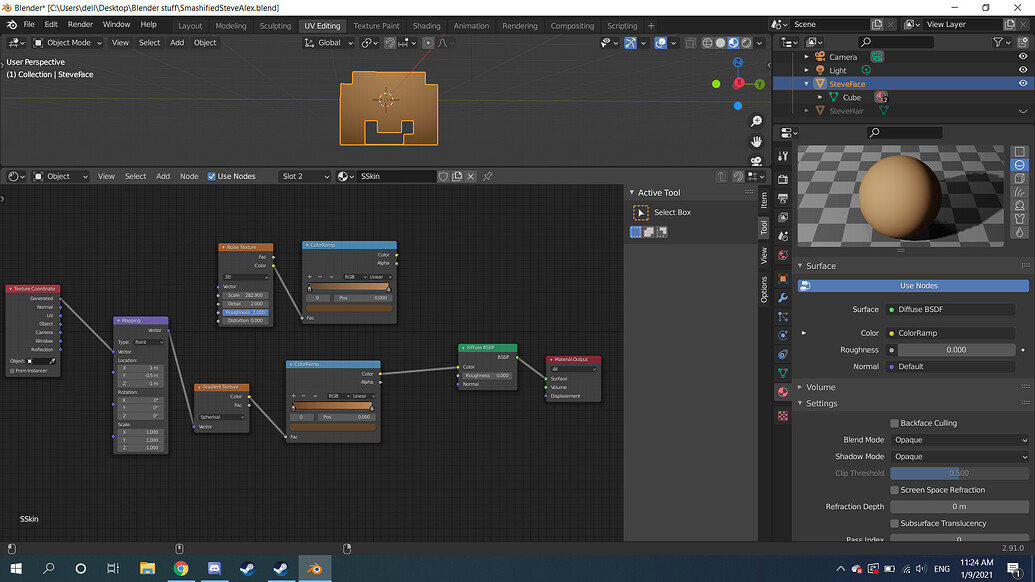The width and height of the screenshot is (1035, 582).
Task: Open the Object Constraints properties tab icon
Action: pyautogui.click(x=783, y=354)
